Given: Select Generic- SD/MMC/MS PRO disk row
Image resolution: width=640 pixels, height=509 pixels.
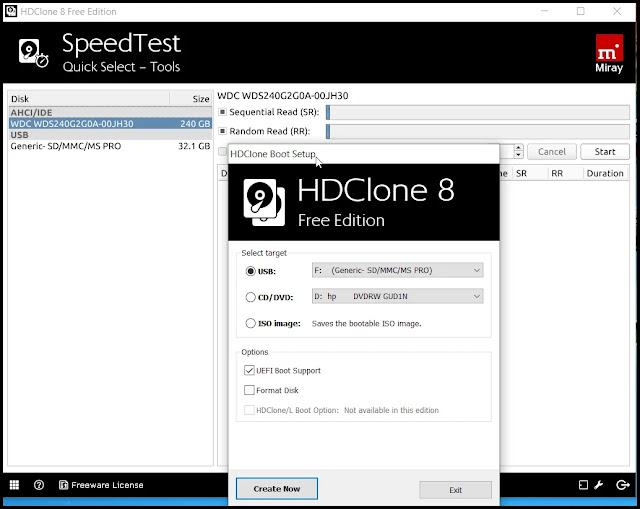Looking at the screenshot, I should (x=110, y=146).
